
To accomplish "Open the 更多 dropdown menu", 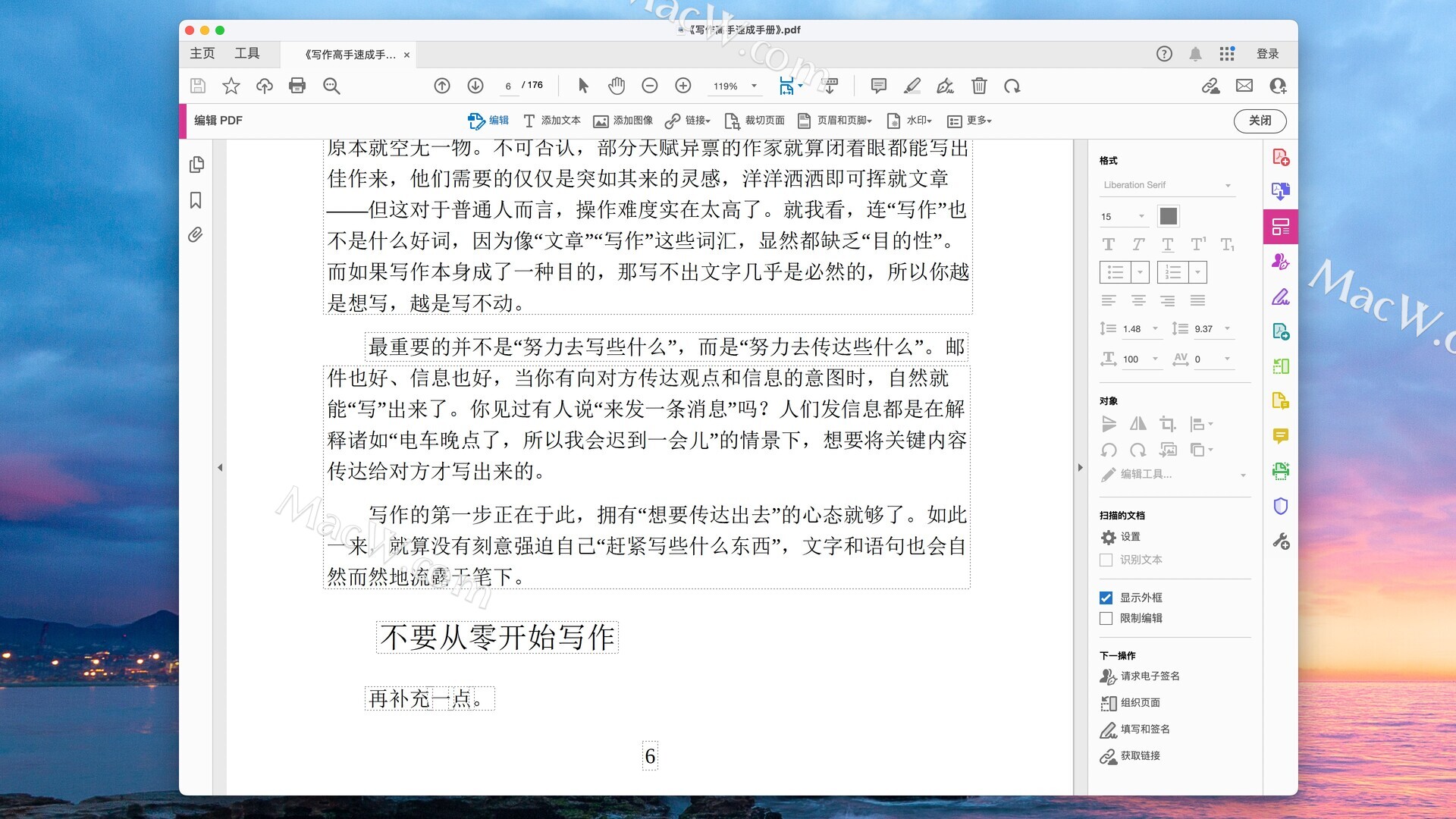I will tap(970, 121).
